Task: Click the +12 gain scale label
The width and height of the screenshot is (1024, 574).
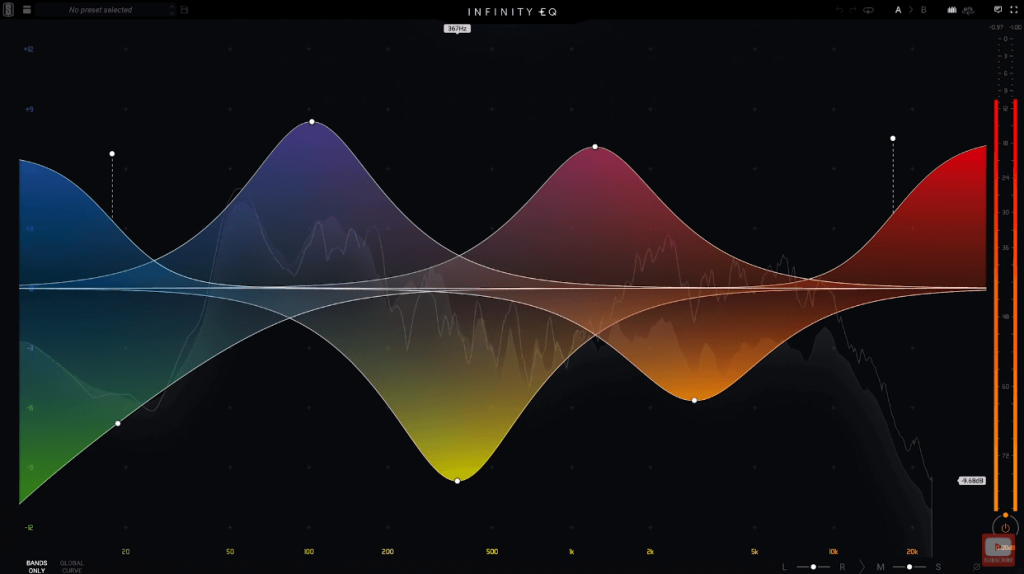Action: coord(29,49)
